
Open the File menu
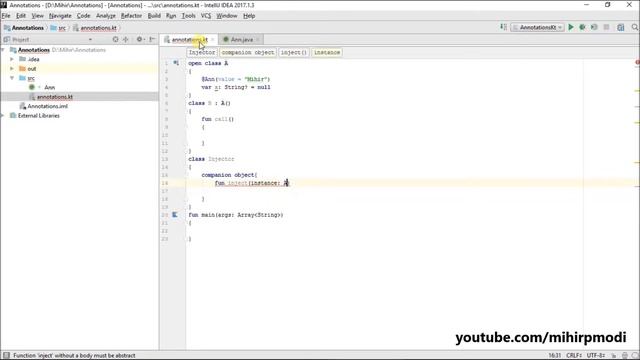(6, 16)
